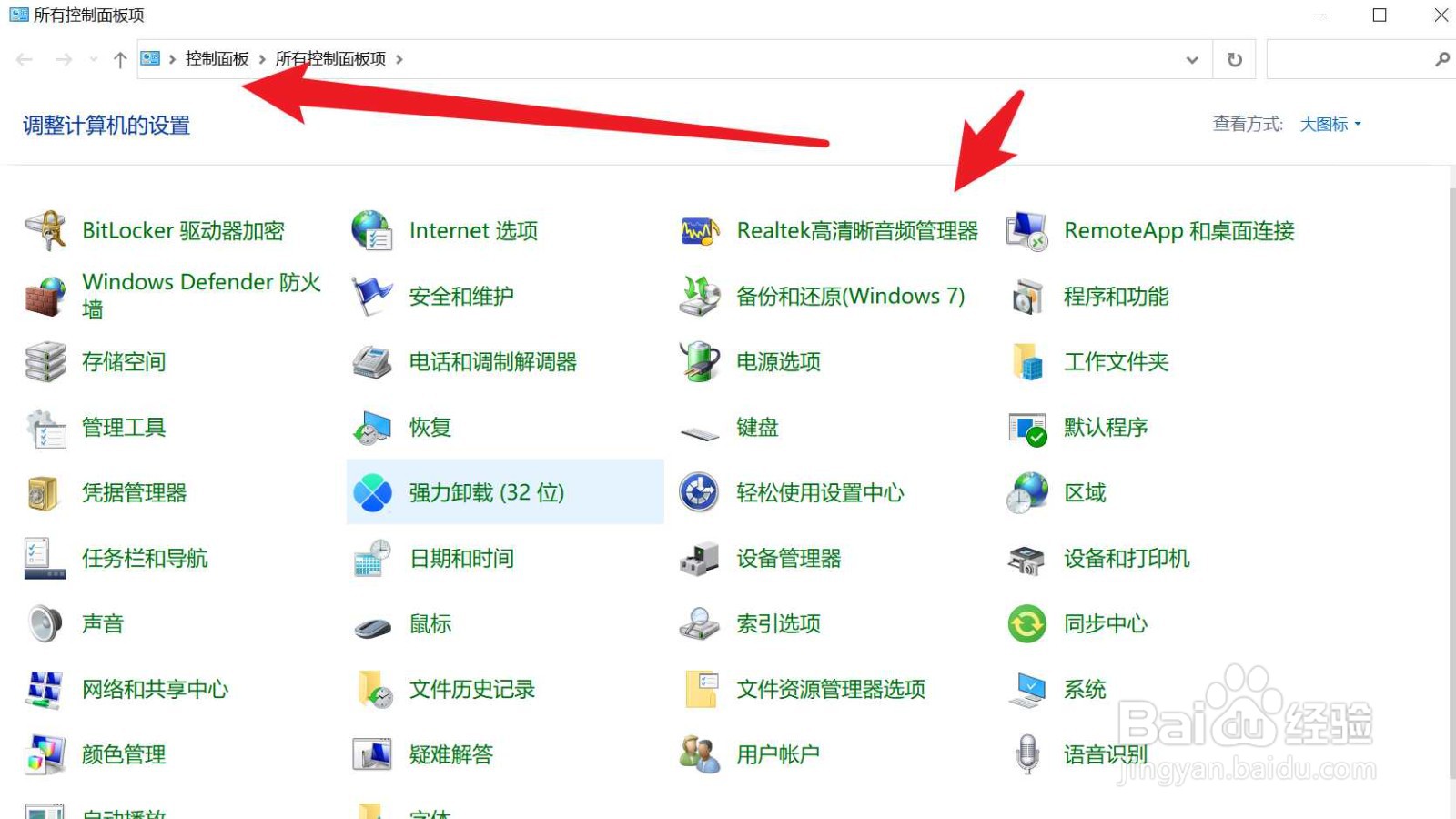Open the 轻松使用设置中心 icon

[700, 492]
